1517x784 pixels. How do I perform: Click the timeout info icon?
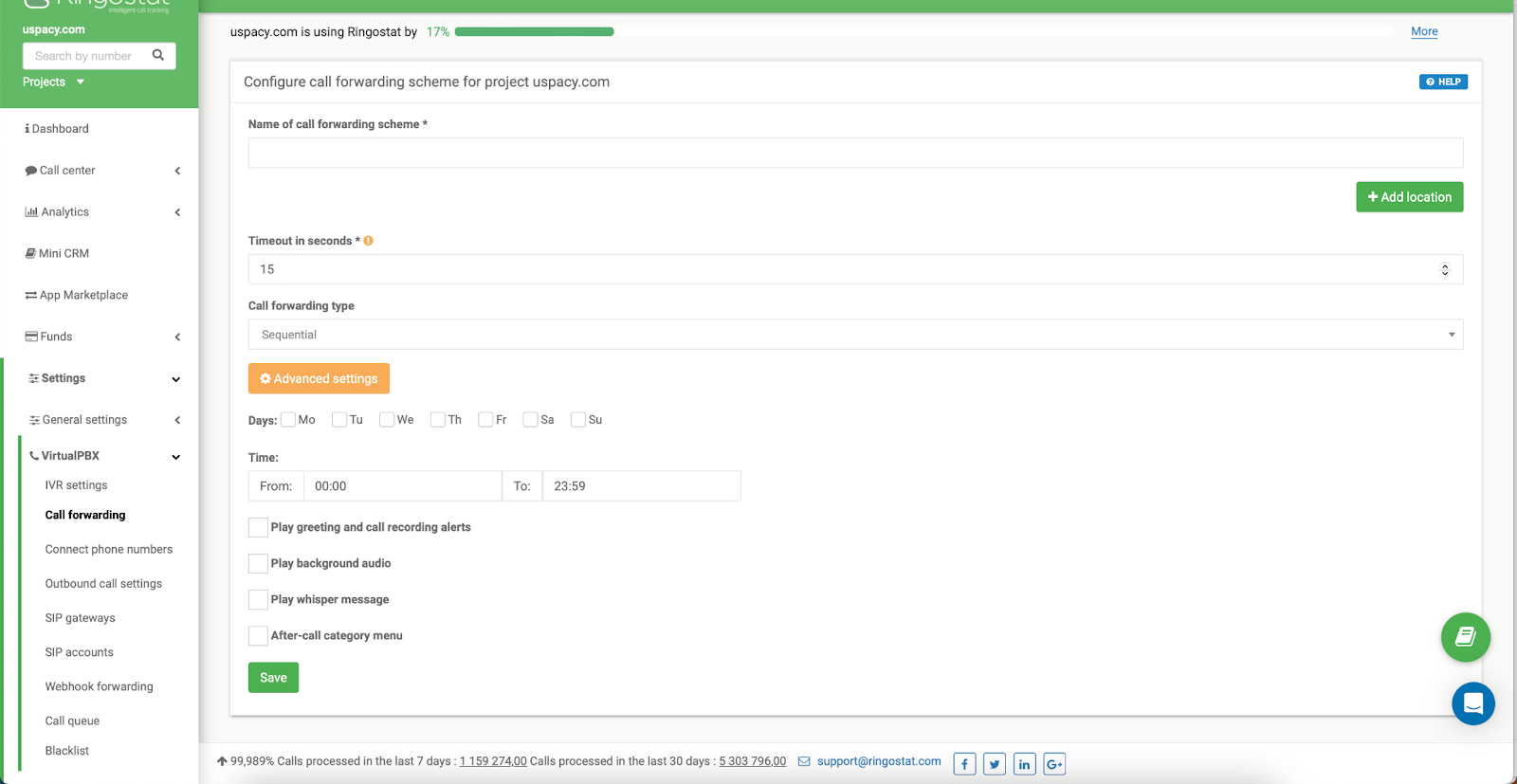pyautogui.click(x=368, y=241)
